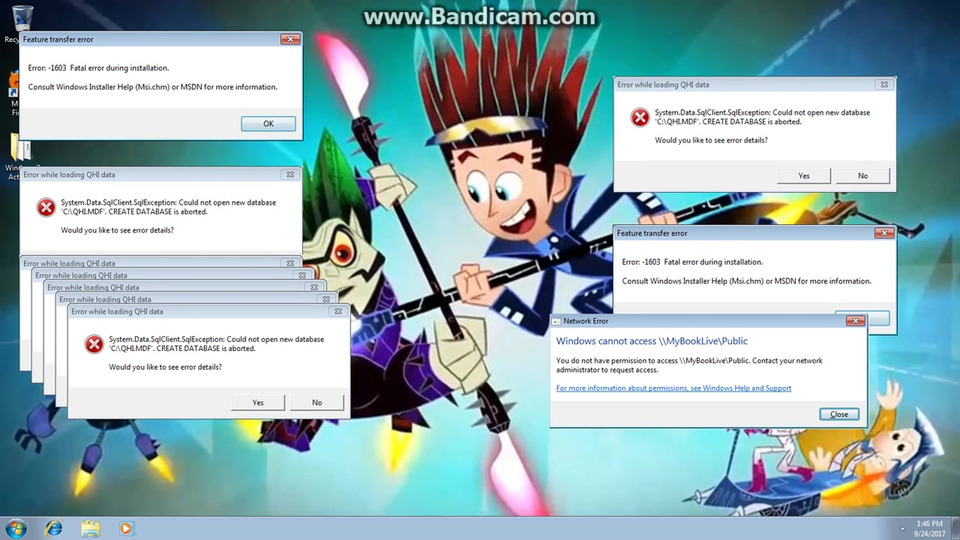Click OK in top-left Feature transfer error
Image resolution: width=960 pixels, height=540 pixels.
pos(268,124)
